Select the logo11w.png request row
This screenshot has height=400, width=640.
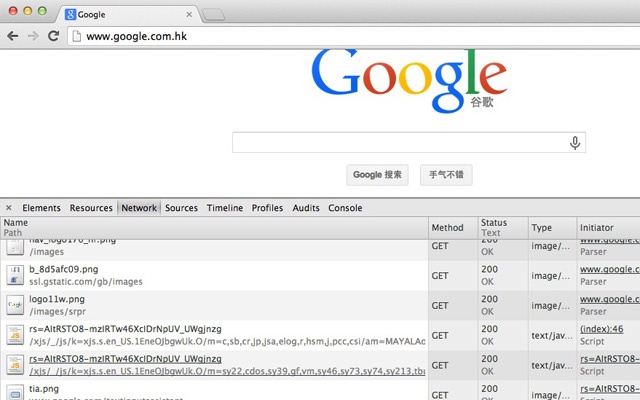click(320, 305)
